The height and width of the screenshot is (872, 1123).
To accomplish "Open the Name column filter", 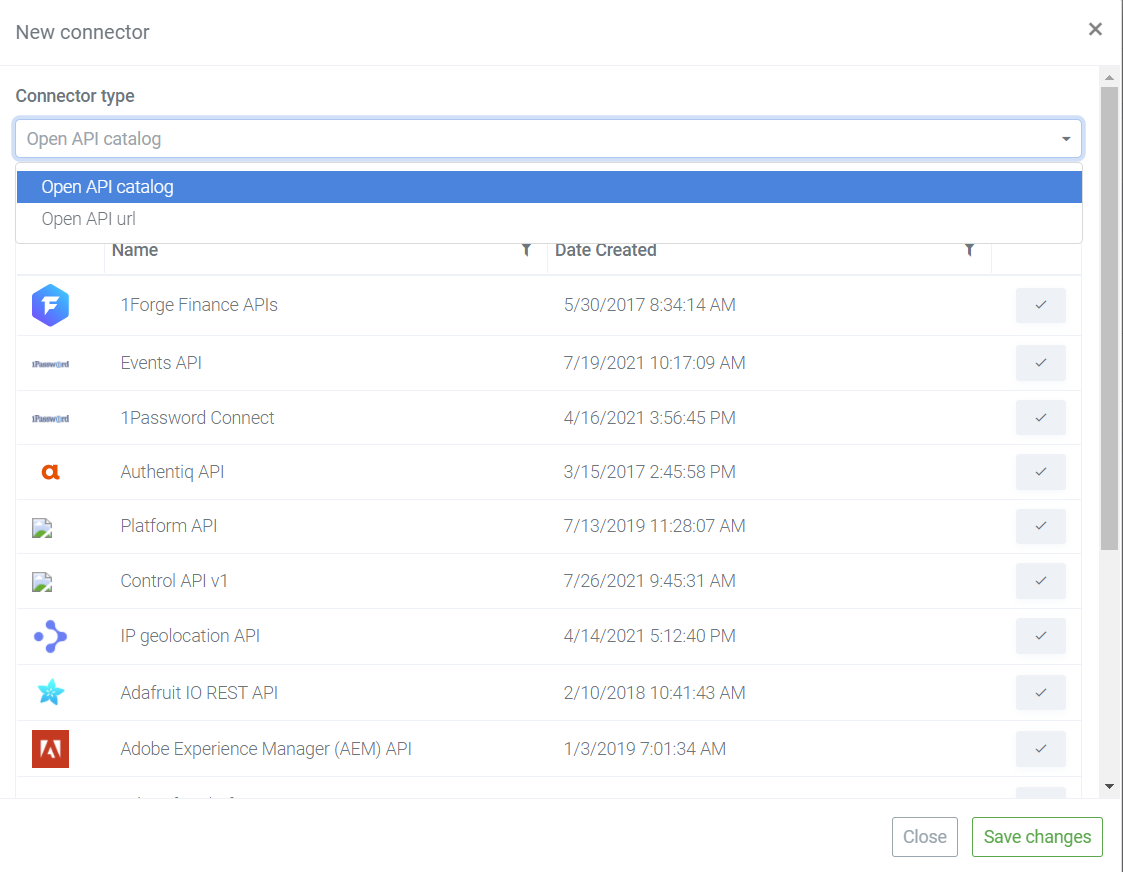I will (526, 250).
